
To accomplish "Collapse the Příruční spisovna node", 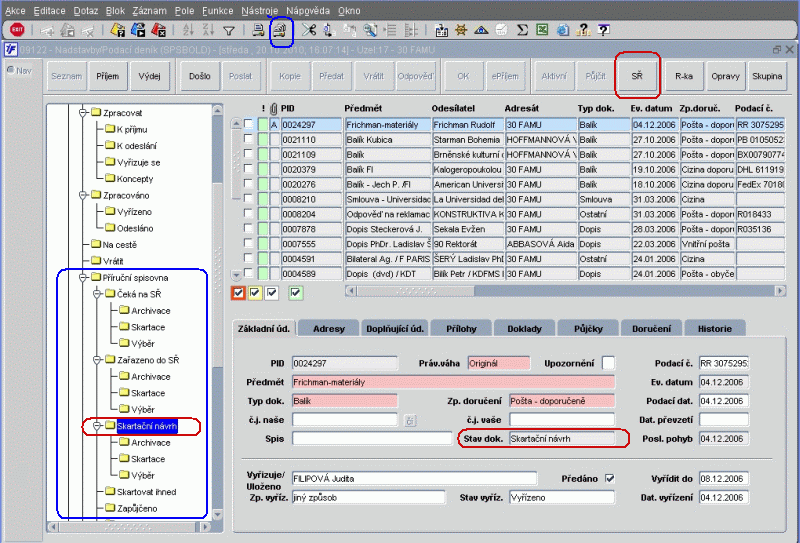I will point(83,278).
